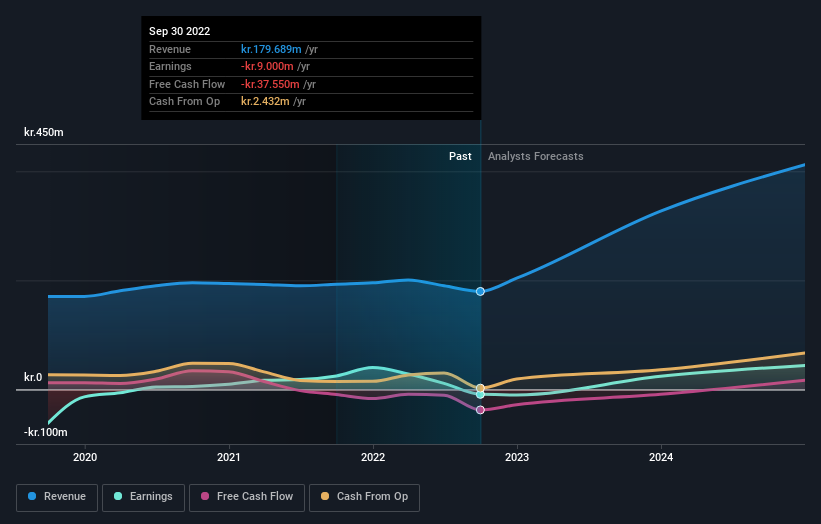Click the Past label
The height and width of the screenshot is (524, 821).
[x=460, y=156]
